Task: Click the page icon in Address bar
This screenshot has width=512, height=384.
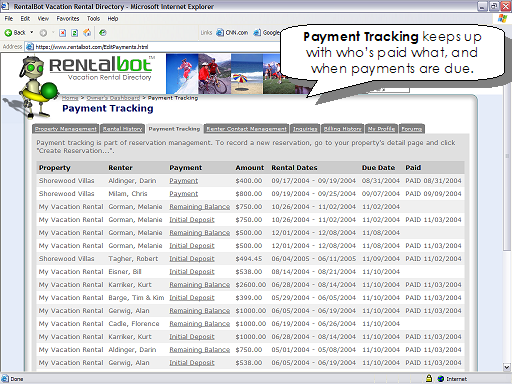Action: pyautogui.click(x=30, y=47)
